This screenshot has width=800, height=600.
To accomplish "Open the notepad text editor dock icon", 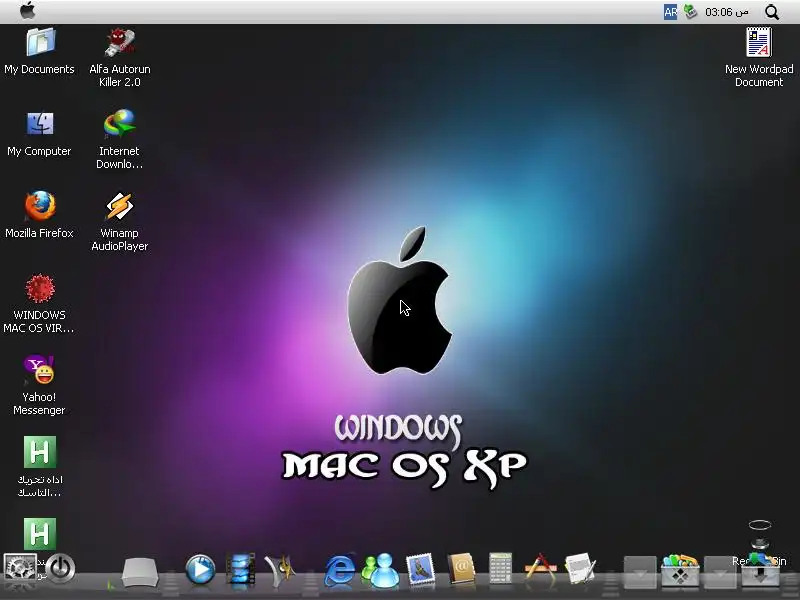I will click(580, 568).
